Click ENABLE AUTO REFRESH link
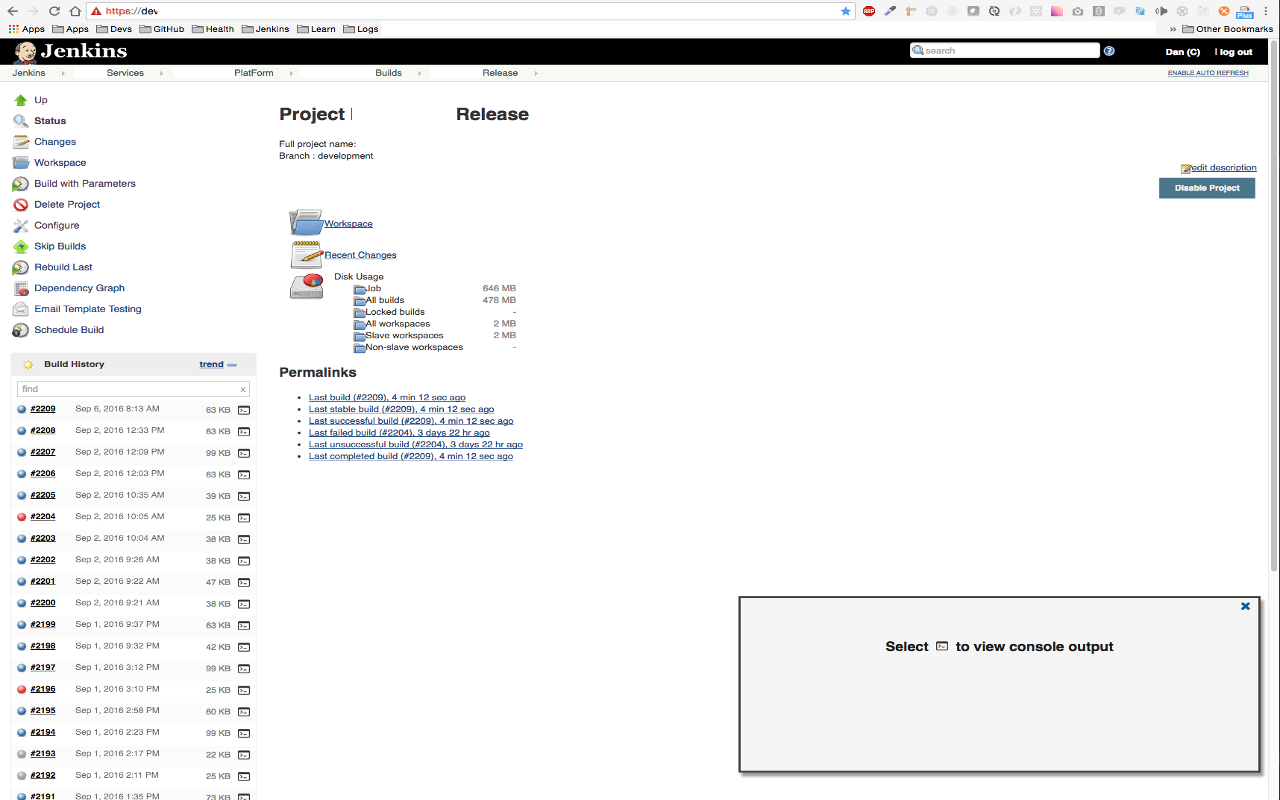 pos(1208,73)
